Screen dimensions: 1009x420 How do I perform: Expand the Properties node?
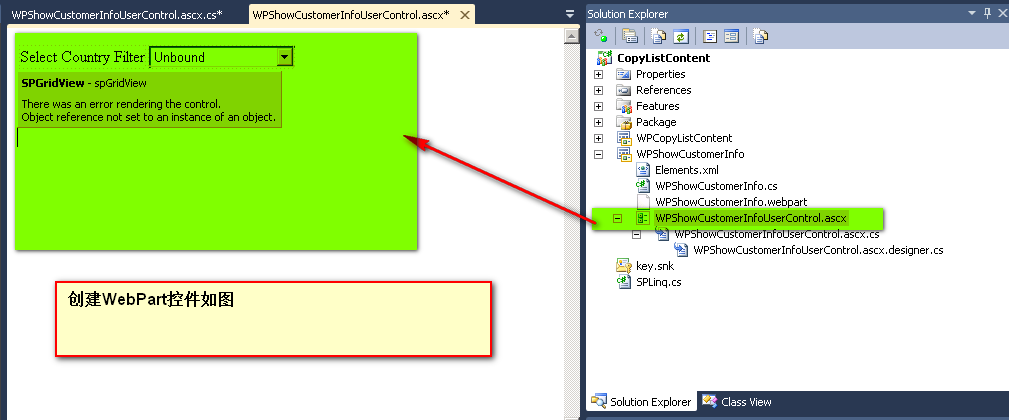(598, 74)
